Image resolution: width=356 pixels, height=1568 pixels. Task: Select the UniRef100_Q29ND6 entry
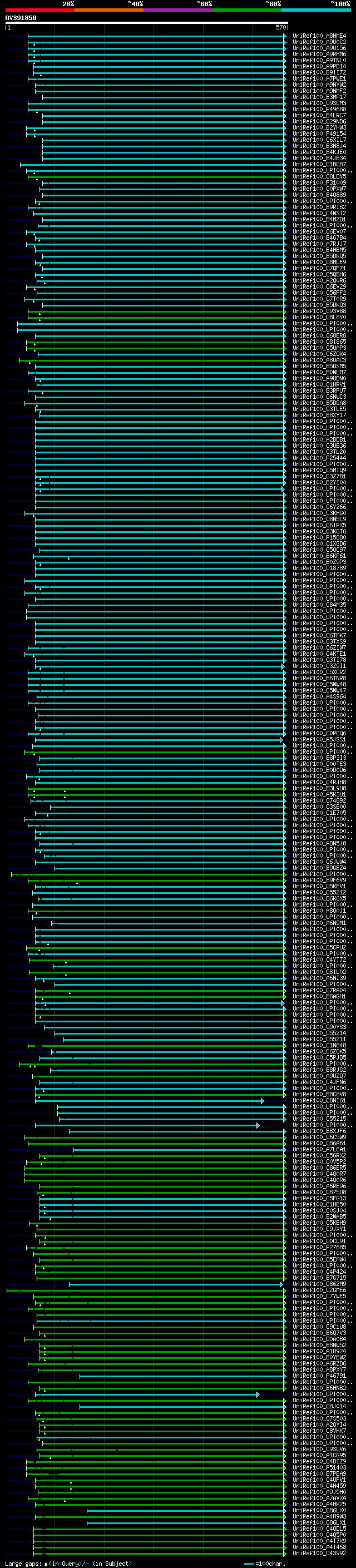[x=319, y=121]
